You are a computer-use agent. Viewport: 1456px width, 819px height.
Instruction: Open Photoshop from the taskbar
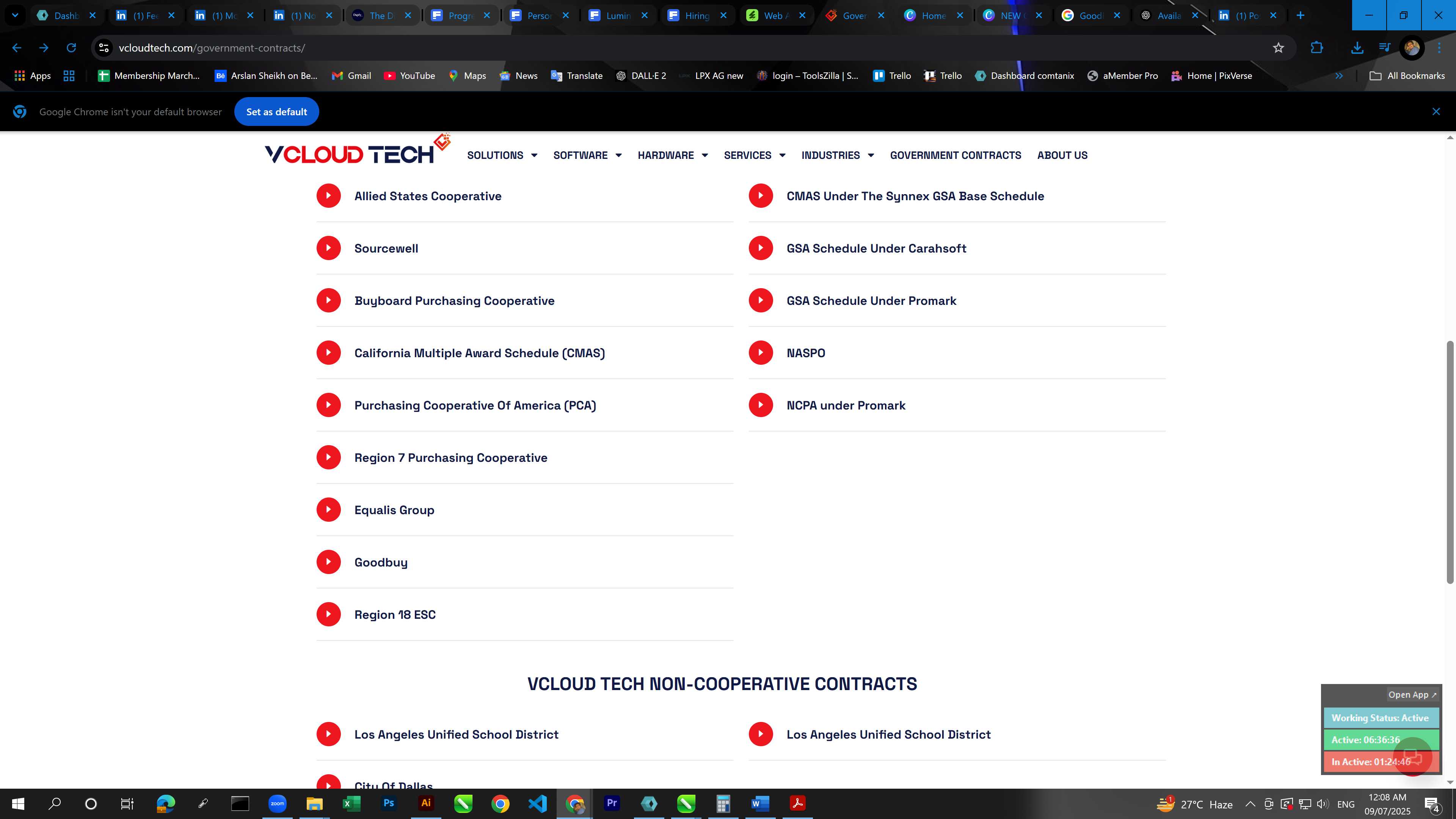[388, 803]
